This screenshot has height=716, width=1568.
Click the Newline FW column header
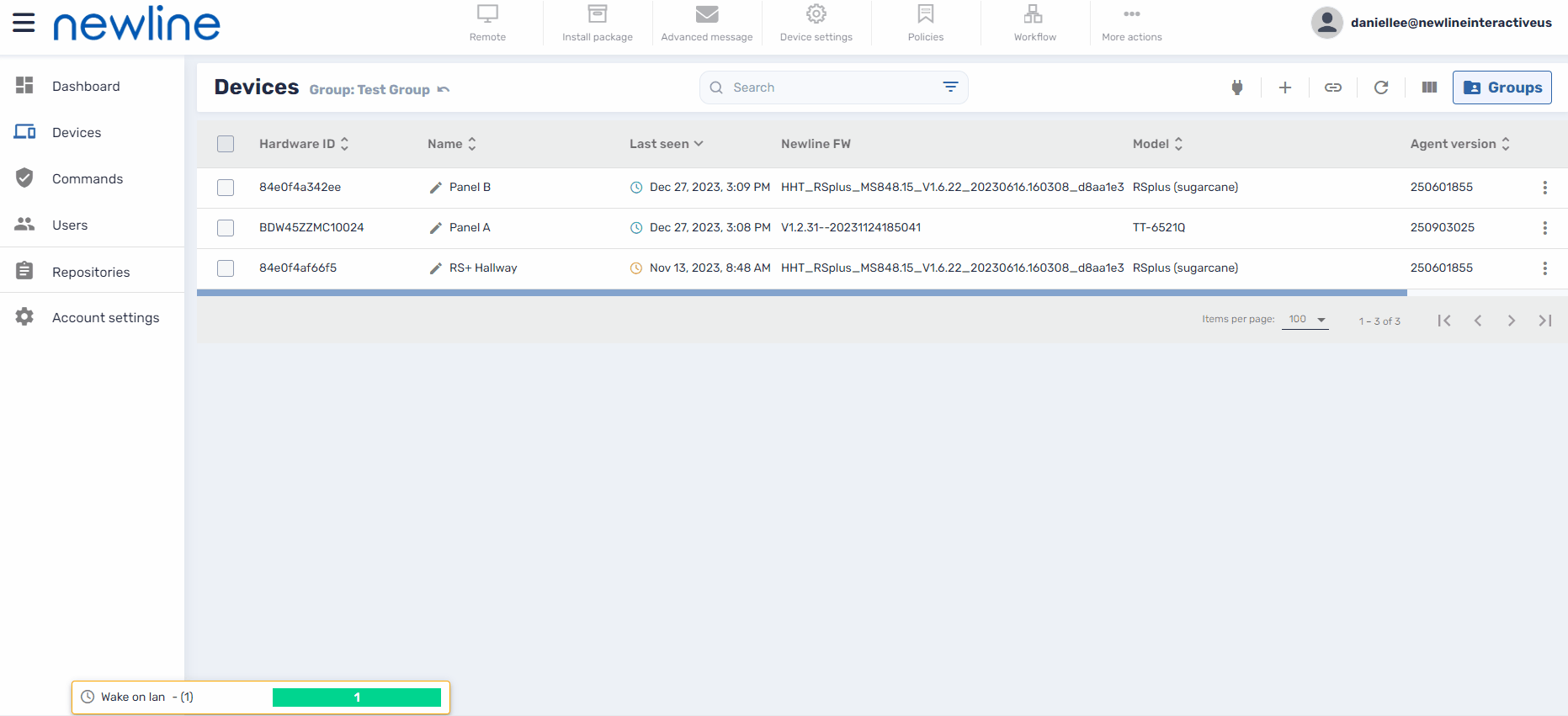point(816,144)
